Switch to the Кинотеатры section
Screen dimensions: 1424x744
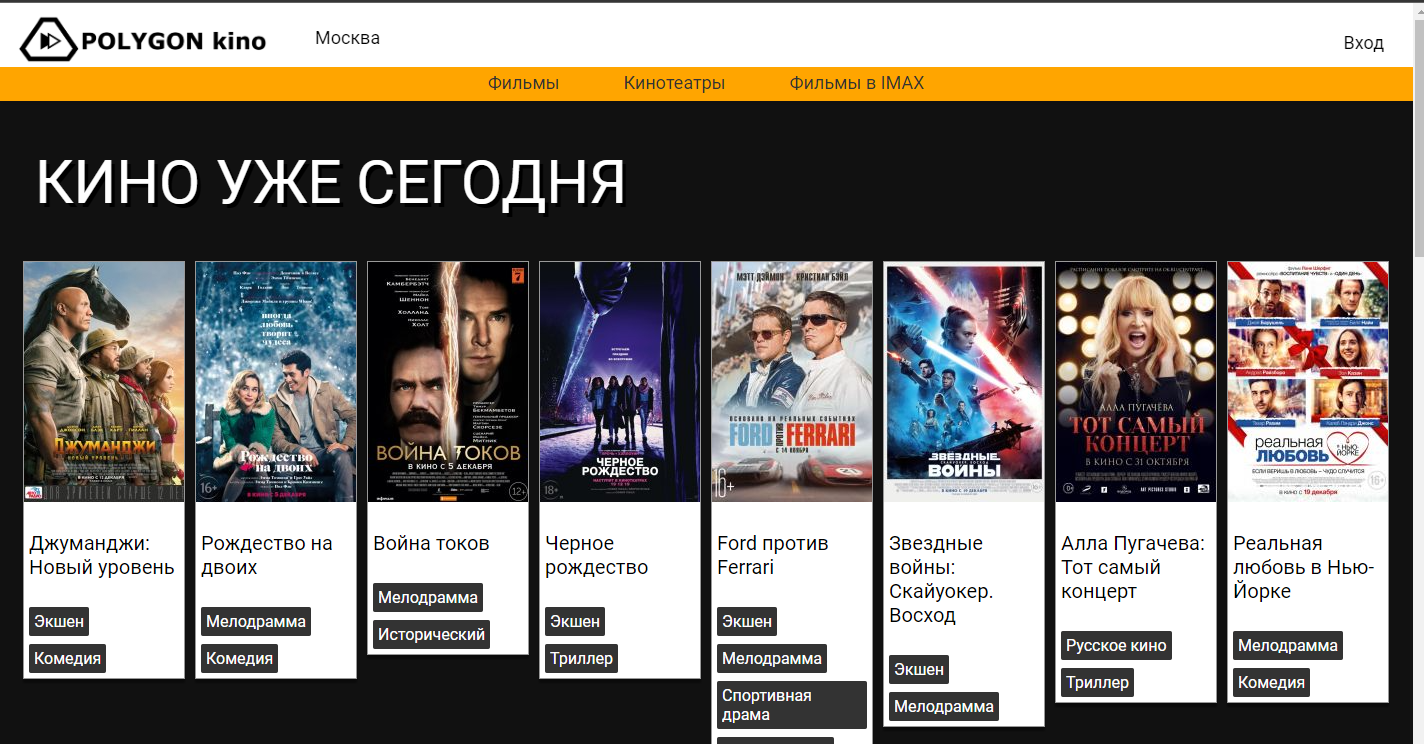[675, 83]
